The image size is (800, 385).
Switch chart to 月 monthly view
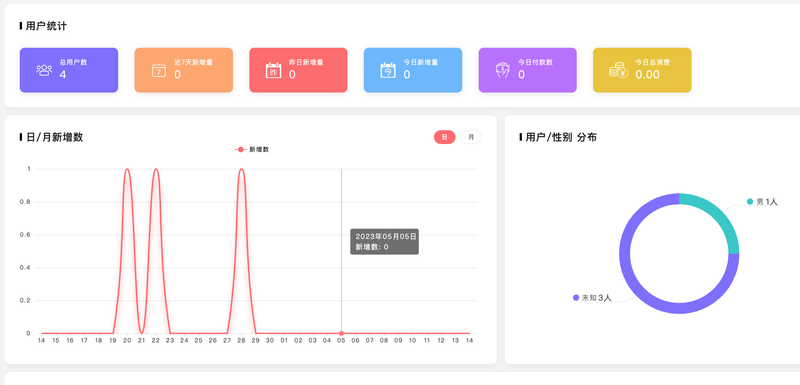pos(471,137)
